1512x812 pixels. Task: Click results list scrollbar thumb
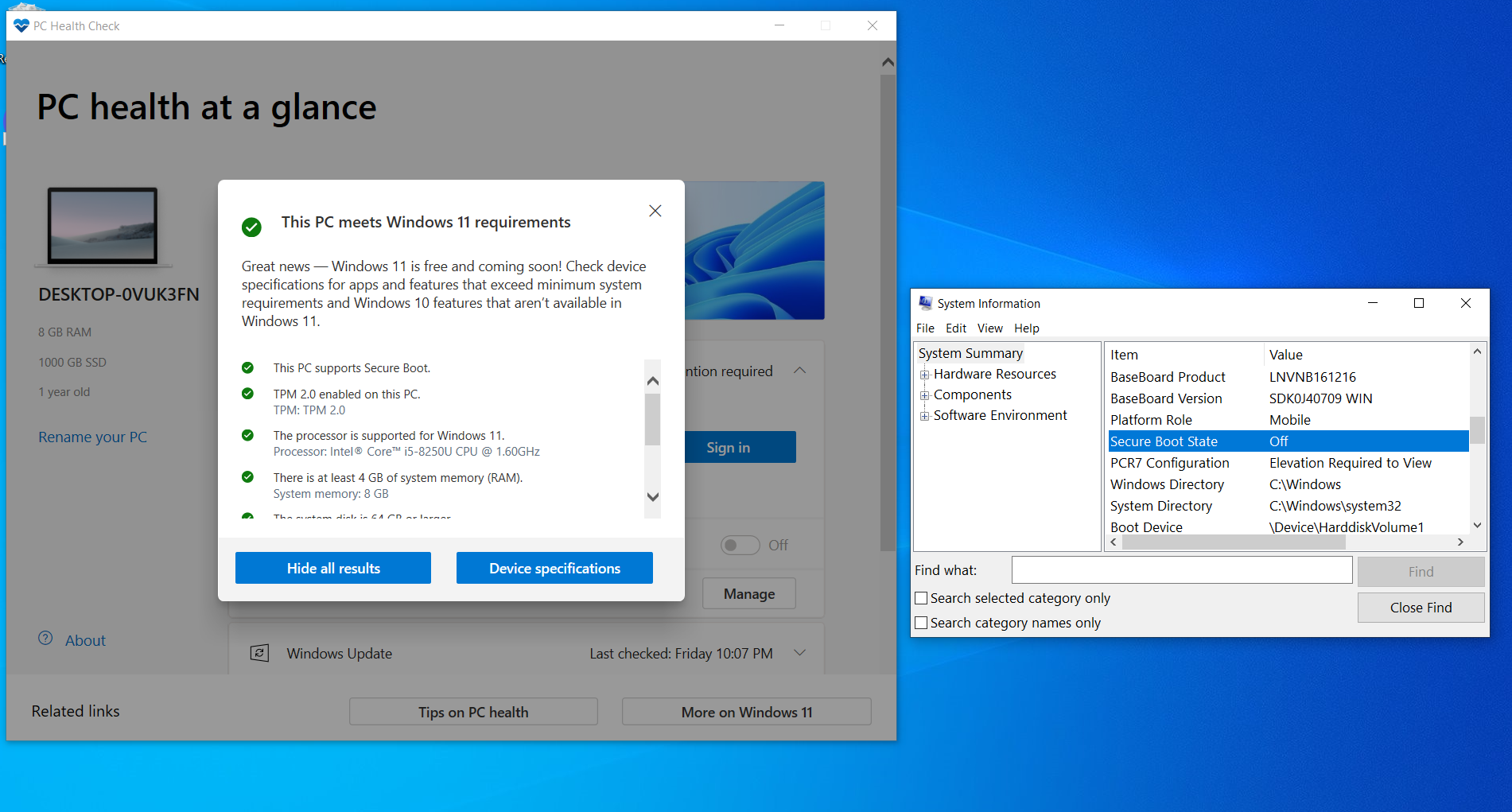click(x=653, y=419)
